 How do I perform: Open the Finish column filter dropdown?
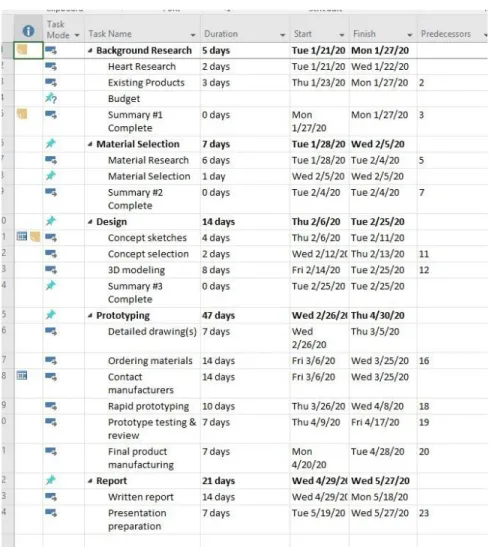410,35
